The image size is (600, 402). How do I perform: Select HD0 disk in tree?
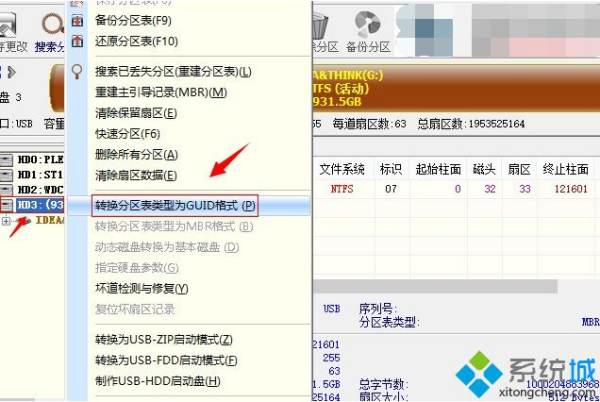(41, 159)
